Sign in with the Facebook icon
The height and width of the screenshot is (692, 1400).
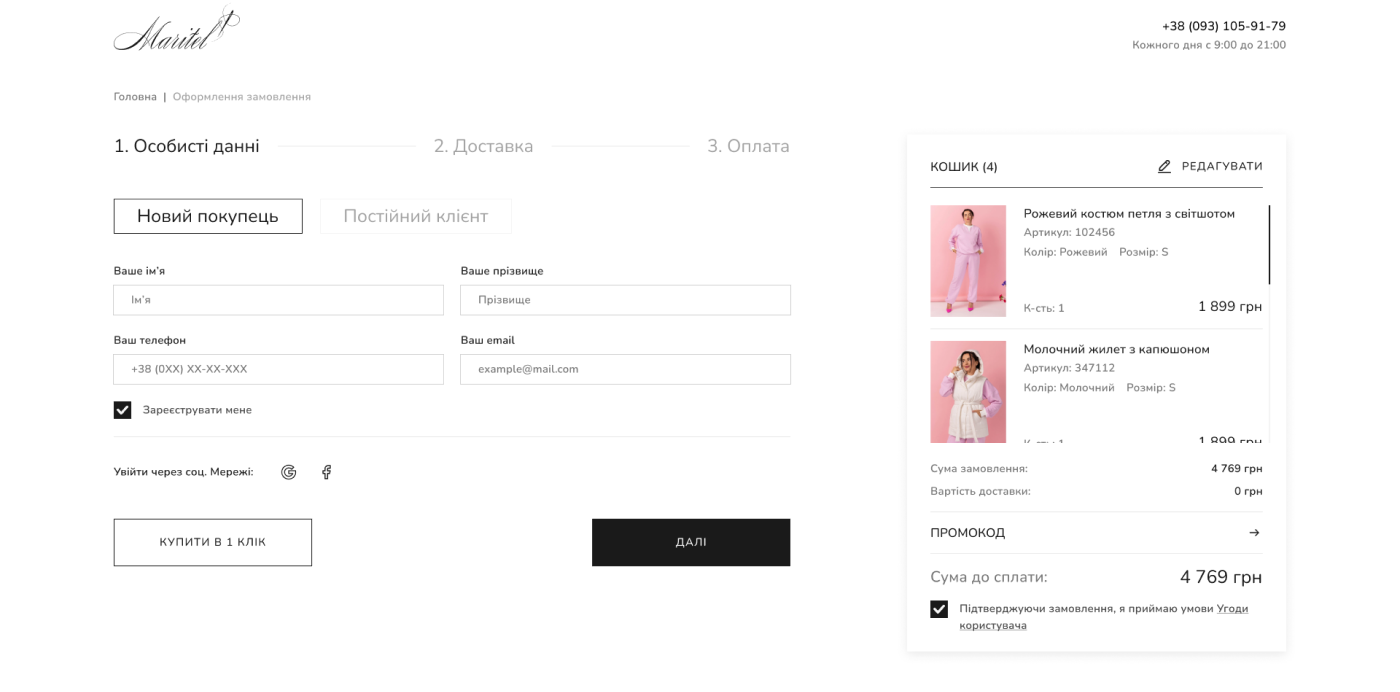pyautogui.click(x=326, y=472)
